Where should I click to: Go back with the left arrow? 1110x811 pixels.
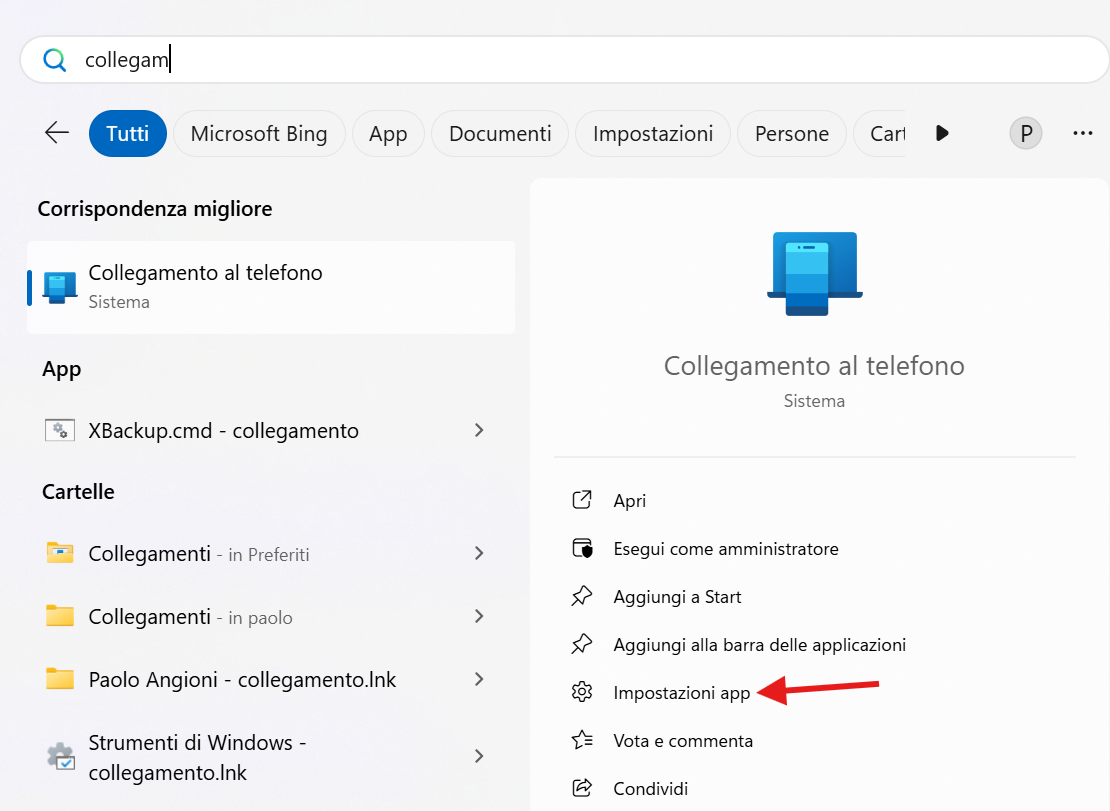tap(57, 132)
